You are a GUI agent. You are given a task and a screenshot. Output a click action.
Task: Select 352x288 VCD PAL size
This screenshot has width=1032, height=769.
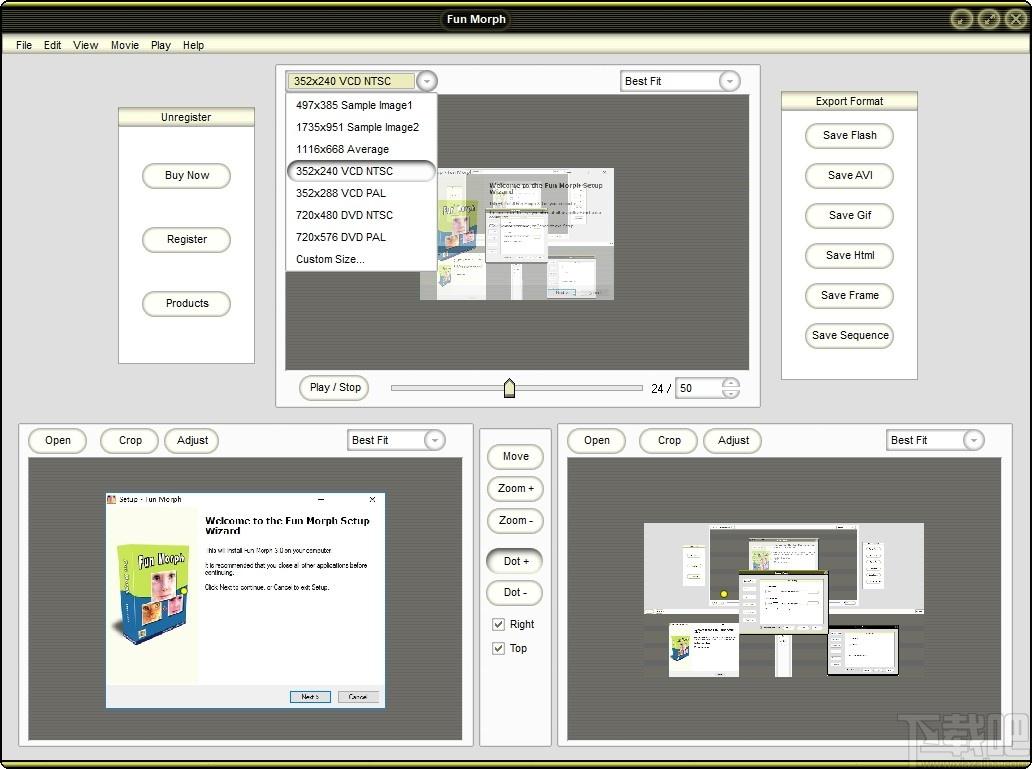tap(361, 193)
